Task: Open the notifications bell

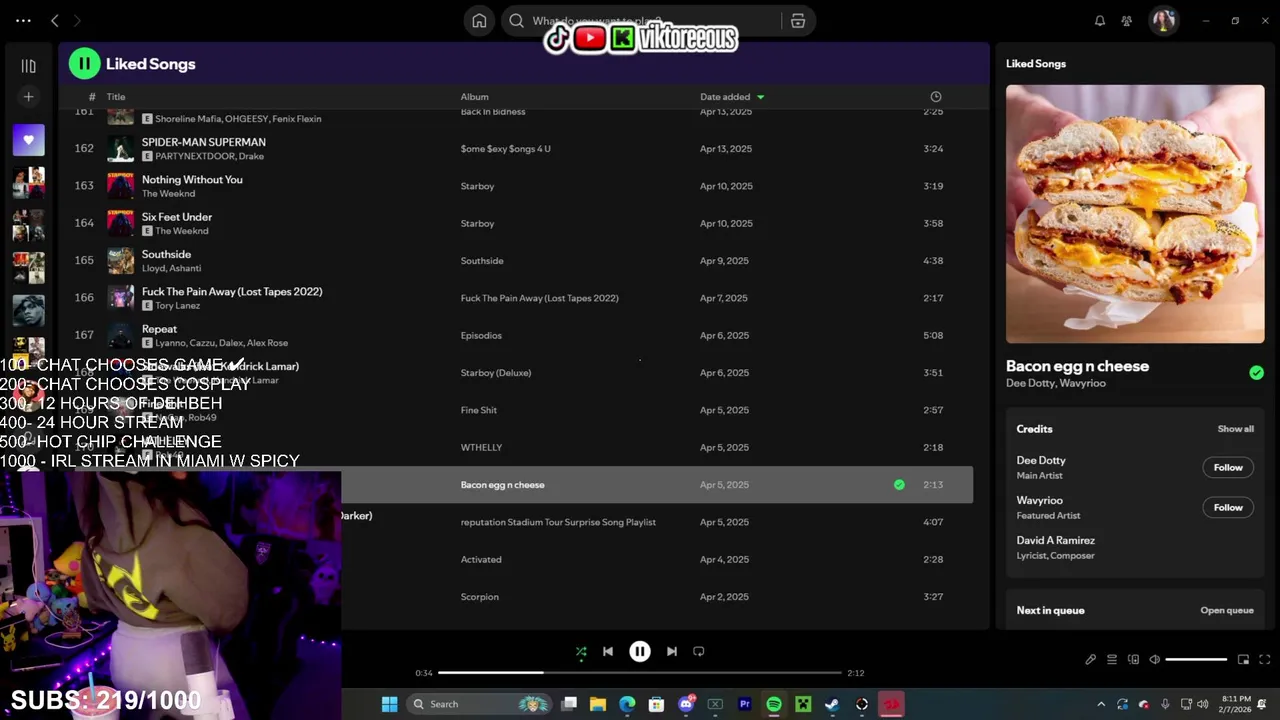Action: (1100, 21)
